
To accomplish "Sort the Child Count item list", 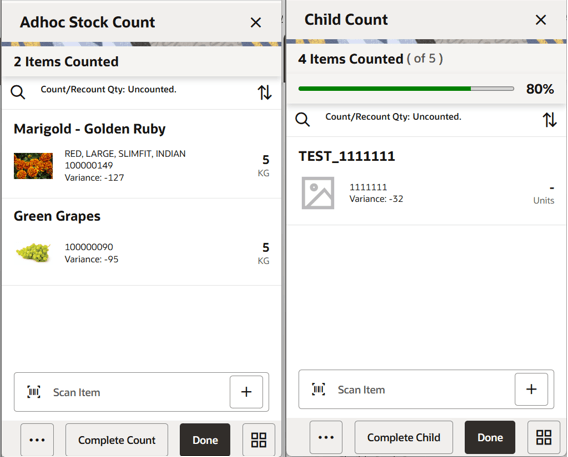I will 550,120.
